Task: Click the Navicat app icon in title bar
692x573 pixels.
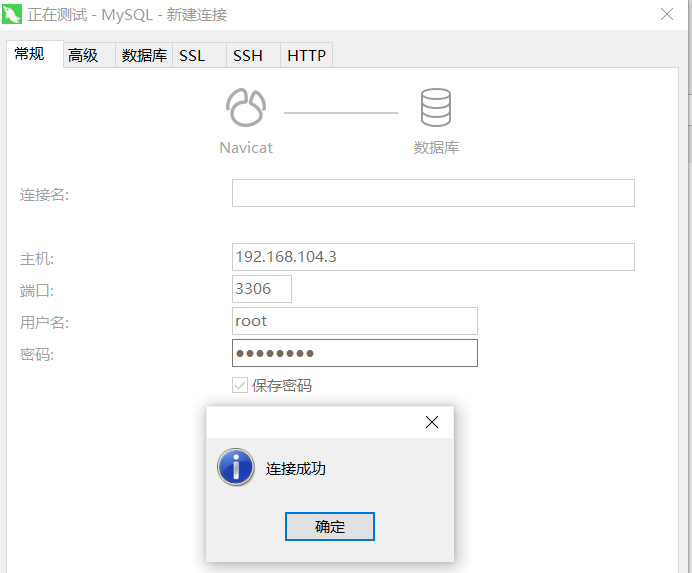Action: click(11, 14)
